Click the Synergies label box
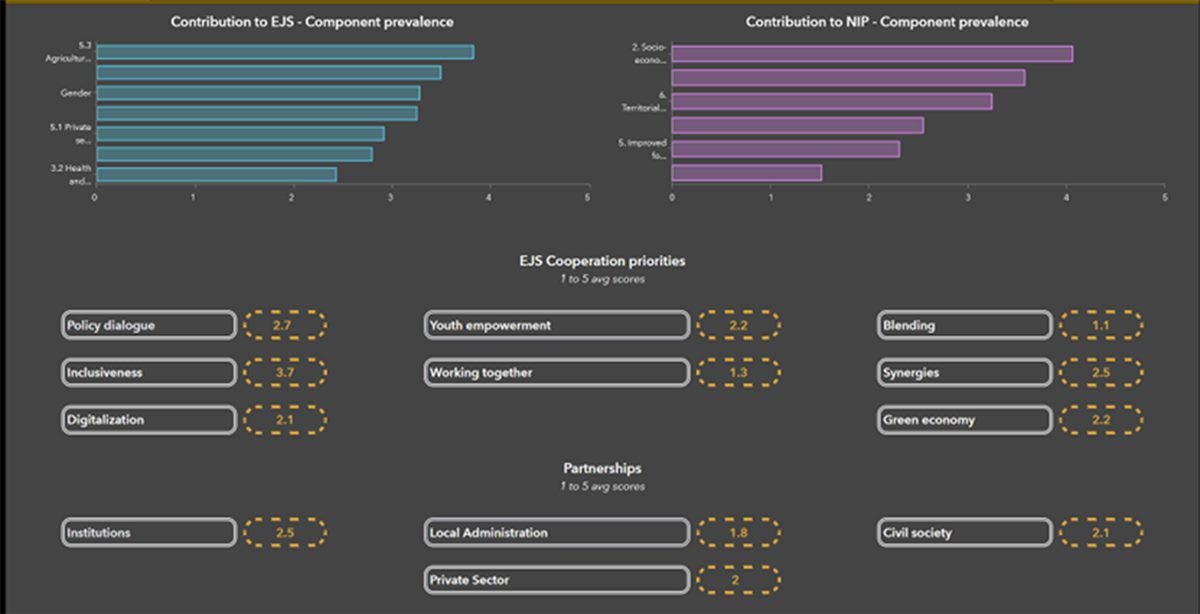The width and height of the screenshot is (1200, 614). tap(965, 372)
